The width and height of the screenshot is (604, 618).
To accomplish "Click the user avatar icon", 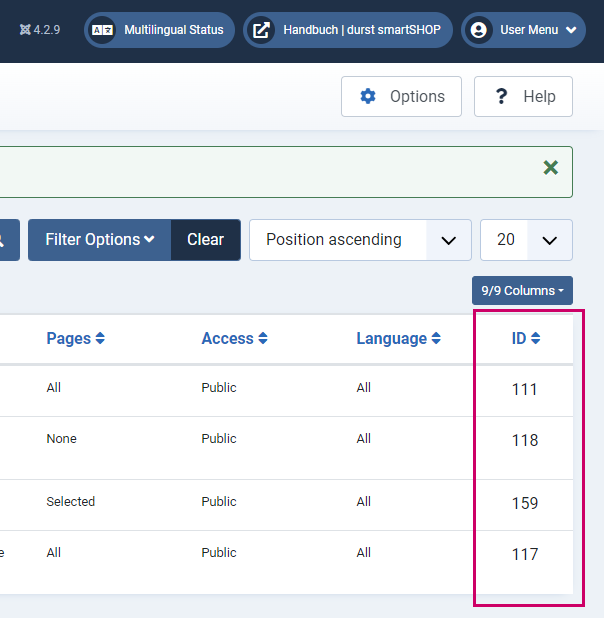I will pyautogui.click(x=479, y=30).
